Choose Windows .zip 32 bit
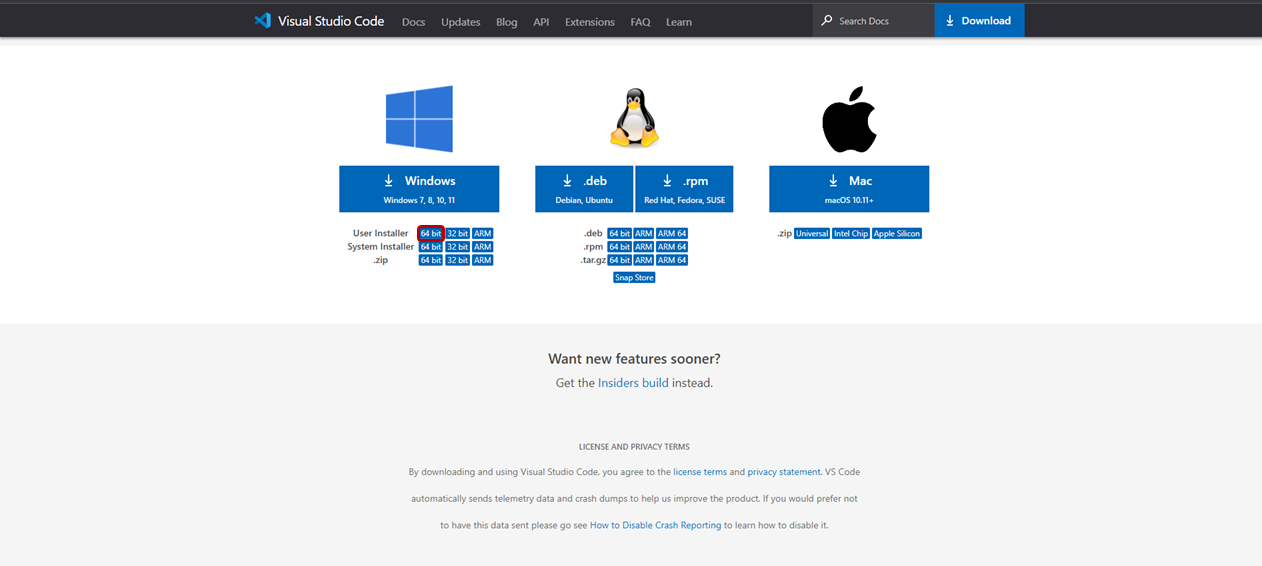The width and height of the screenshot is (1262, 566). (x=458, y=260)
